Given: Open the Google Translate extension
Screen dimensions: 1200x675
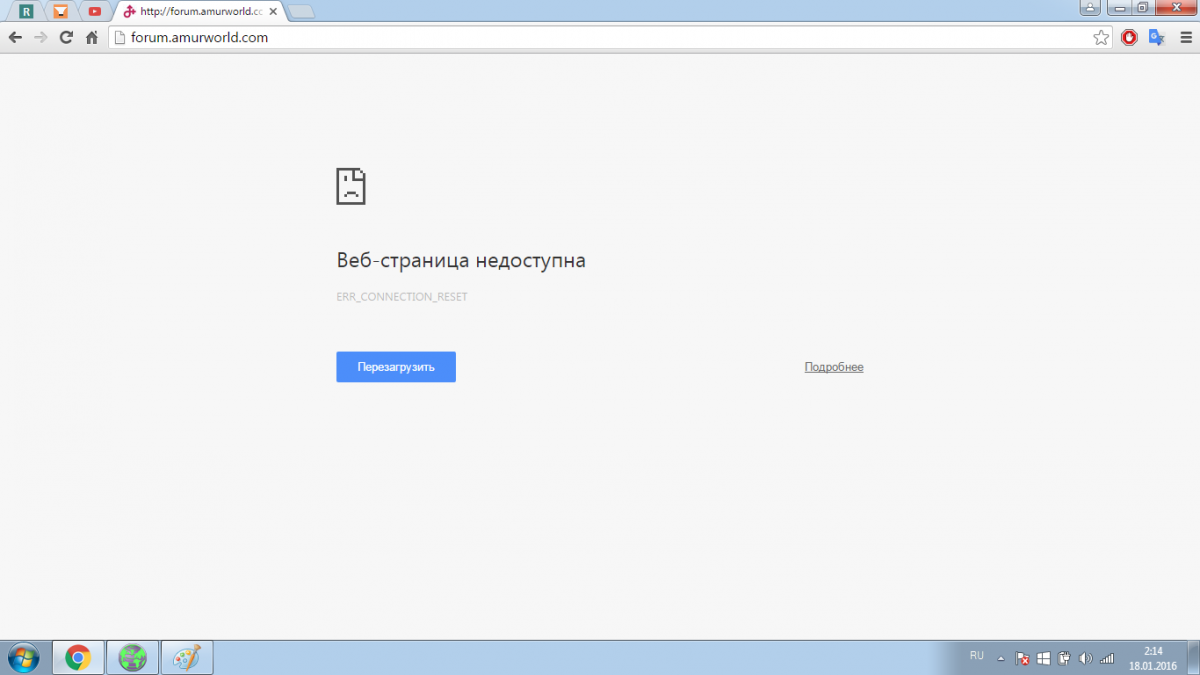Looking at the screenshot, I should tap(1157, 38).
